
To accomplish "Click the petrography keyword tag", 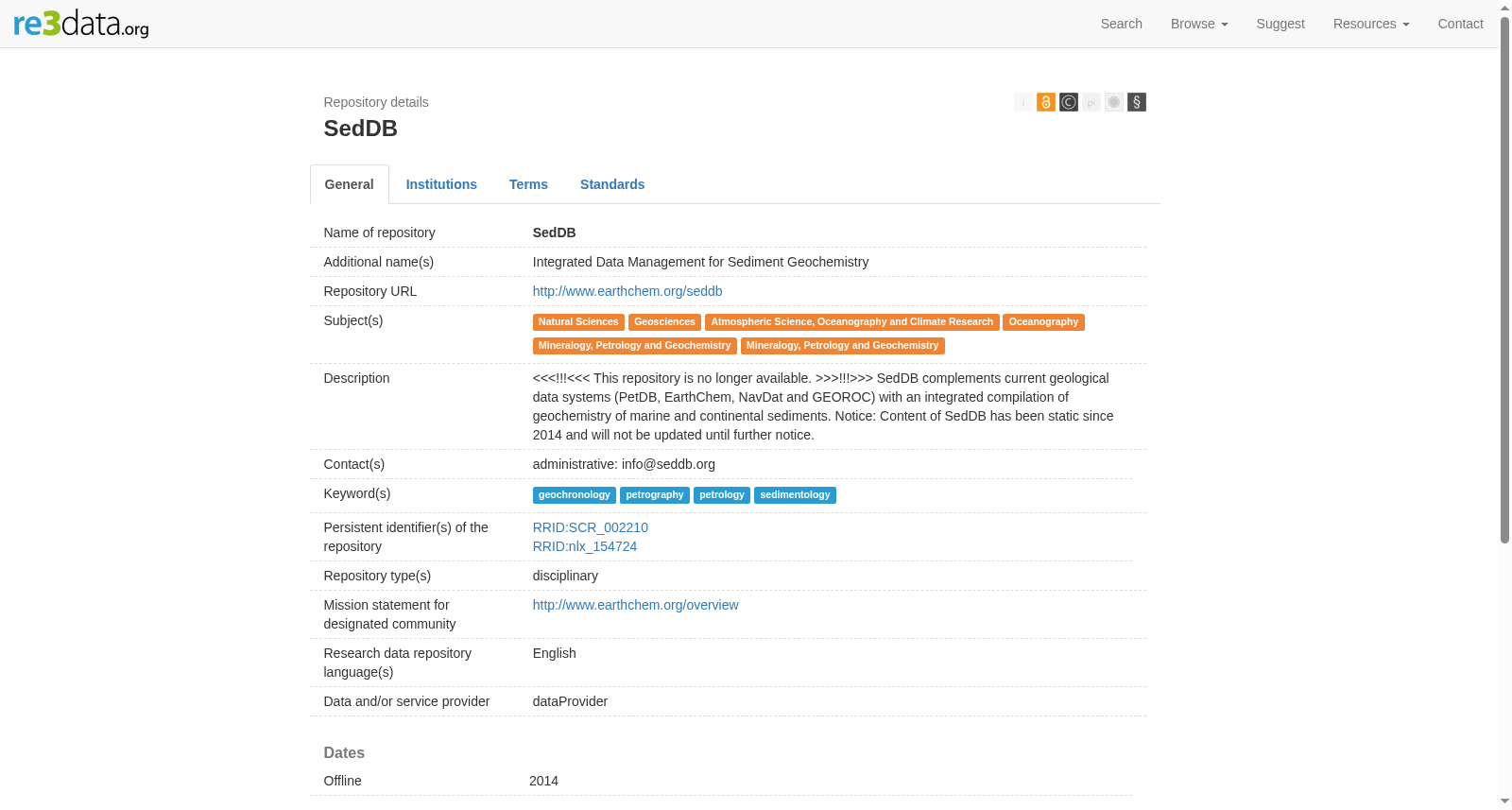I will [655, 495].
